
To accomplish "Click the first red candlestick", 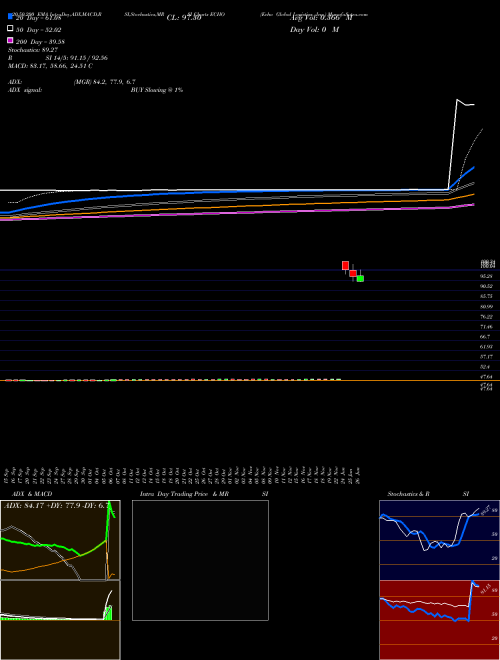I will click(345, 266).
